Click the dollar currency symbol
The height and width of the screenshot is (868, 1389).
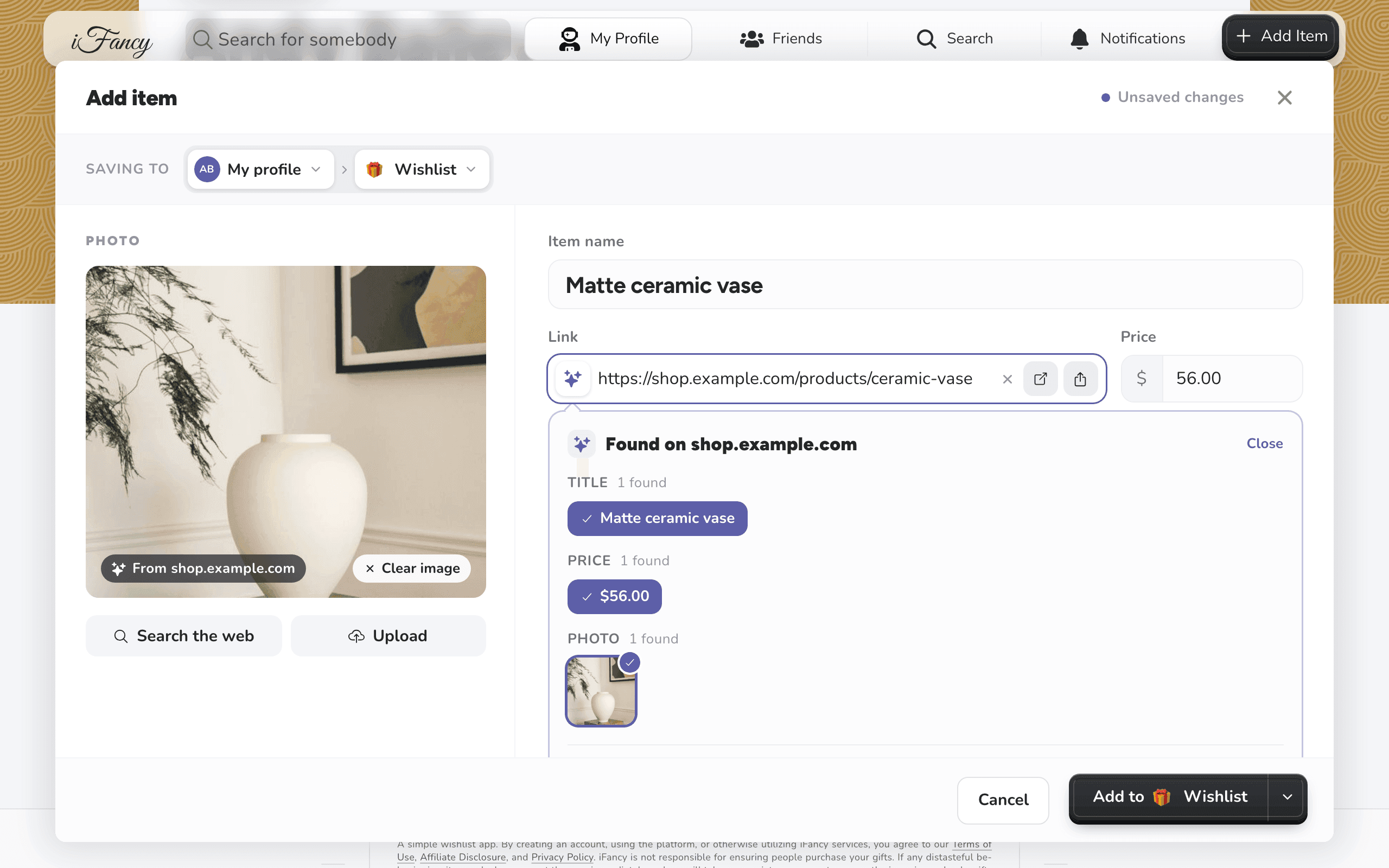tap(1142, 378)
